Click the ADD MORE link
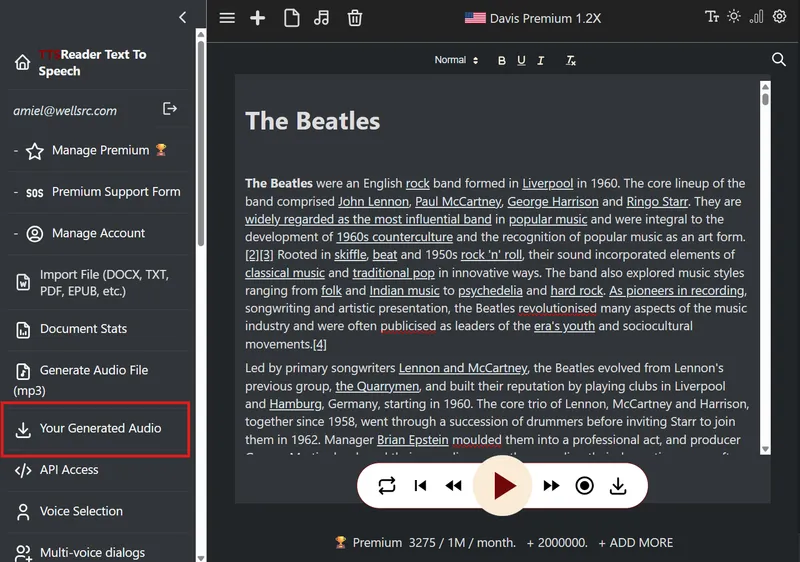 coord(635,543)
